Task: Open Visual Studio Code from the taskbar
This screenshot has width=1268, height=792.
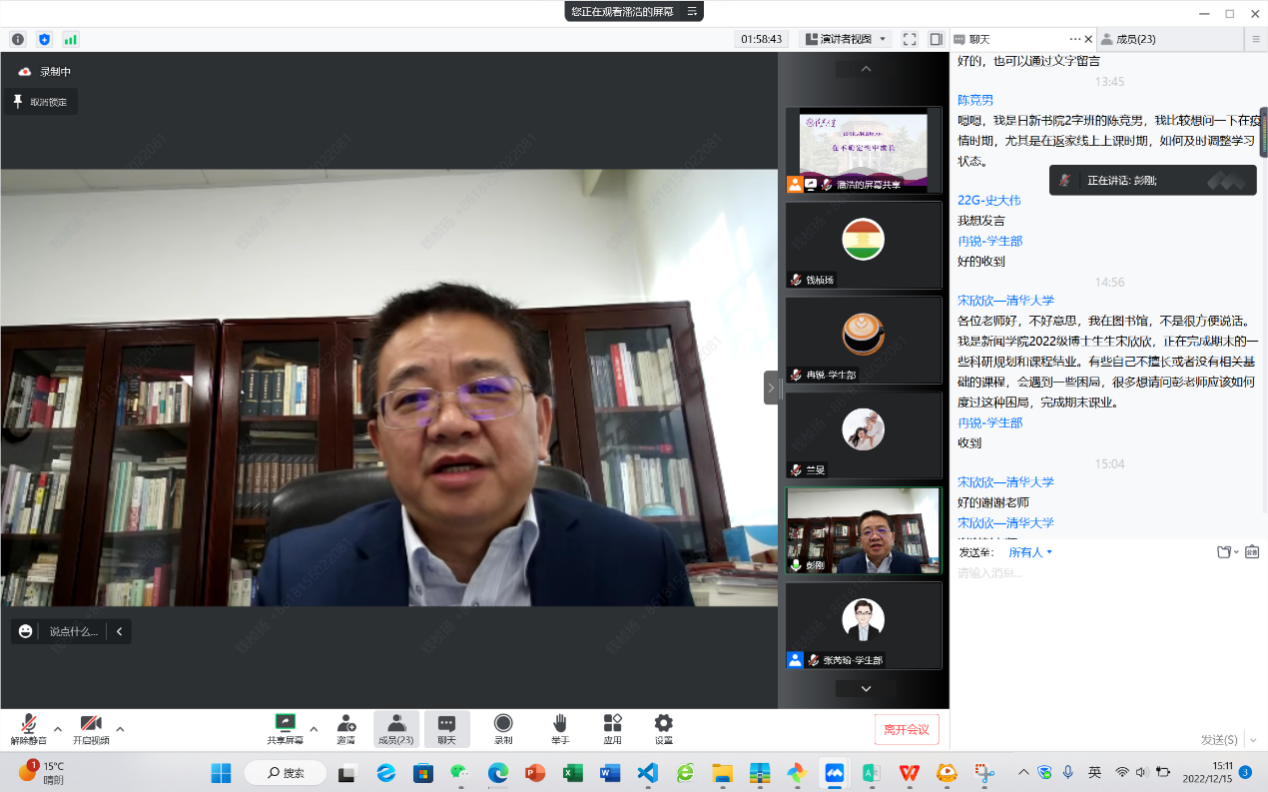Action: click(x=647, y=772)
